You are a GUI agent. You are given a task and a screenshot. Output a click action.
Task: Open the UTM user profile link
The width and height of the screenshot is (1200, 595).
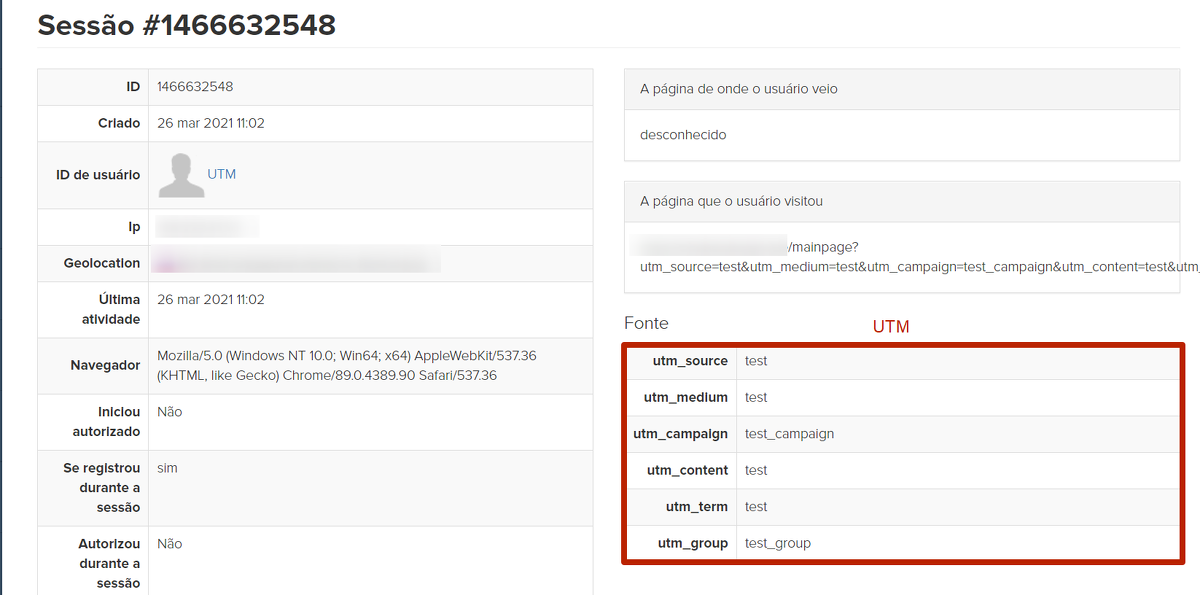221,174
